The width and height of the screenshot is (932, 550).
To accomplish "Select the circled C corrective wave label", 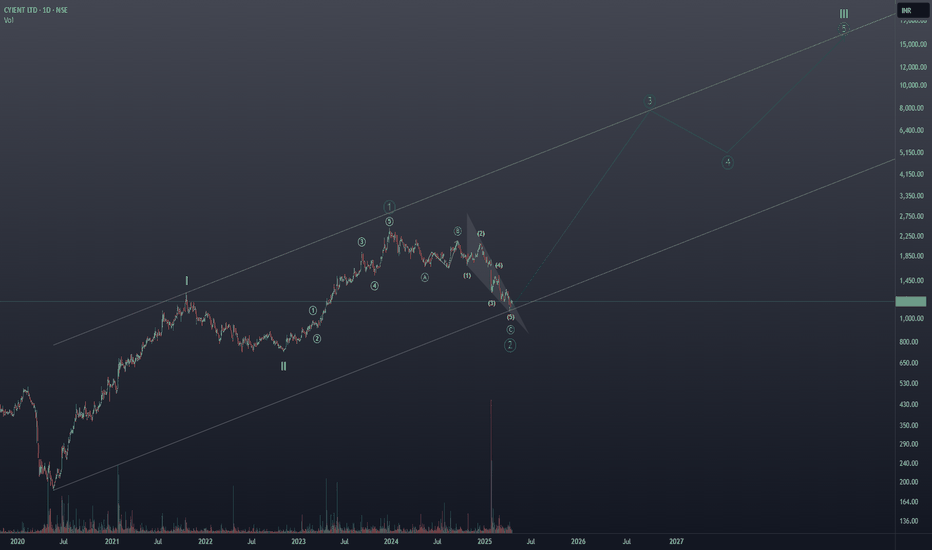I will (x=511, y=329).
